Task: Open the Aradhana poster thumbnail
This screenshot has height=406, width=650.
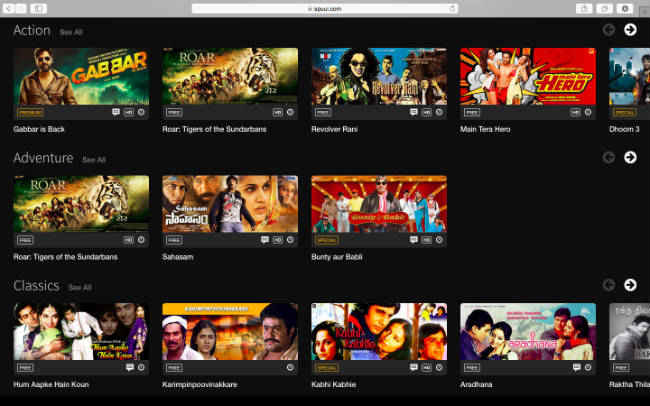Action: pos(528,331)
